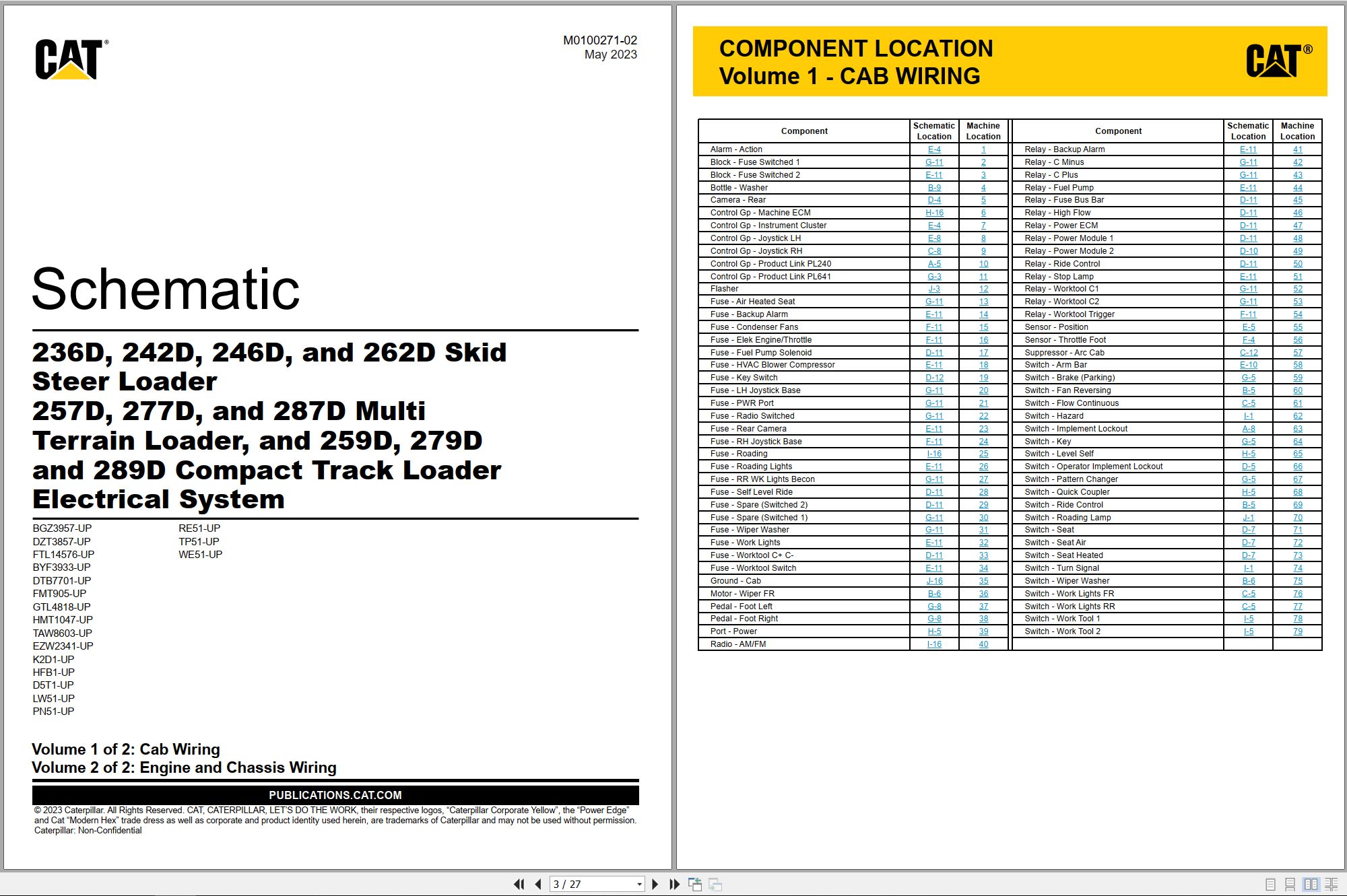The image size is (1347, 896).
Task: Open machine location link 25 for Fuse - Roading
Action: 983,454
